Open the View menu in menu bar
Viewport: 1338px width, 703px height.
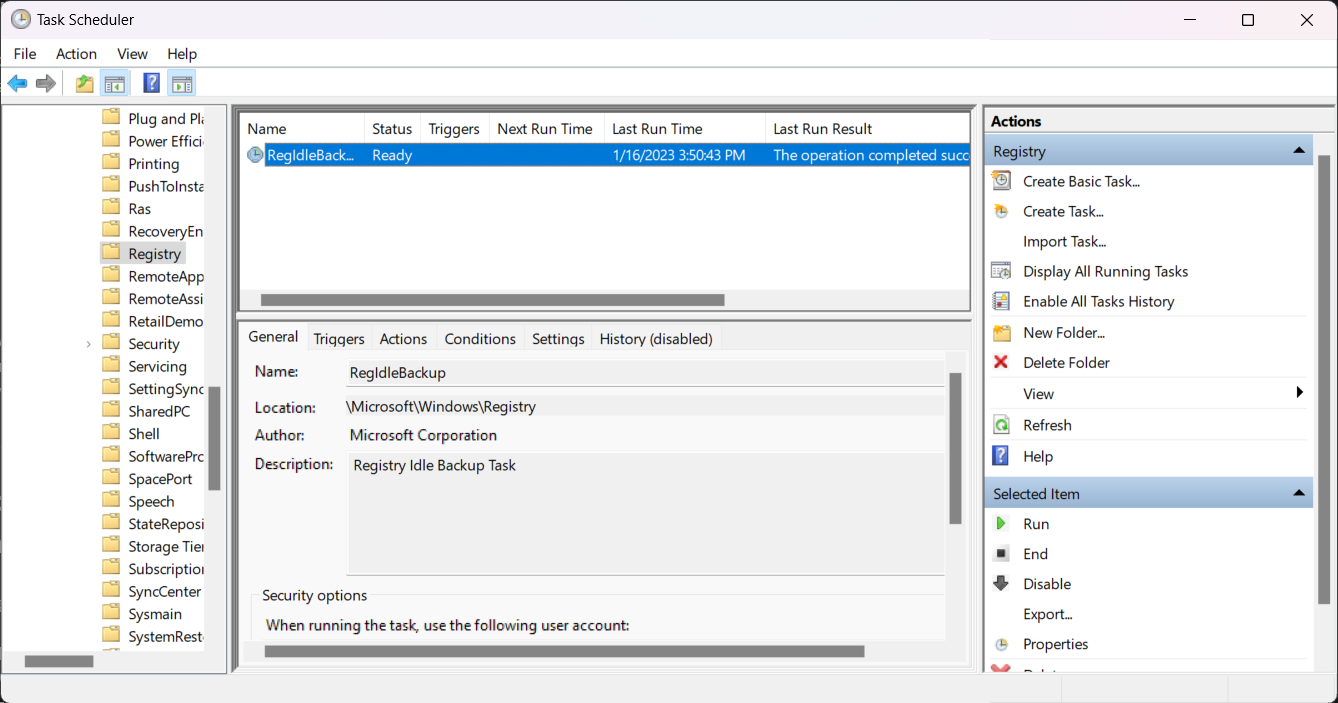tap(132, 54)
